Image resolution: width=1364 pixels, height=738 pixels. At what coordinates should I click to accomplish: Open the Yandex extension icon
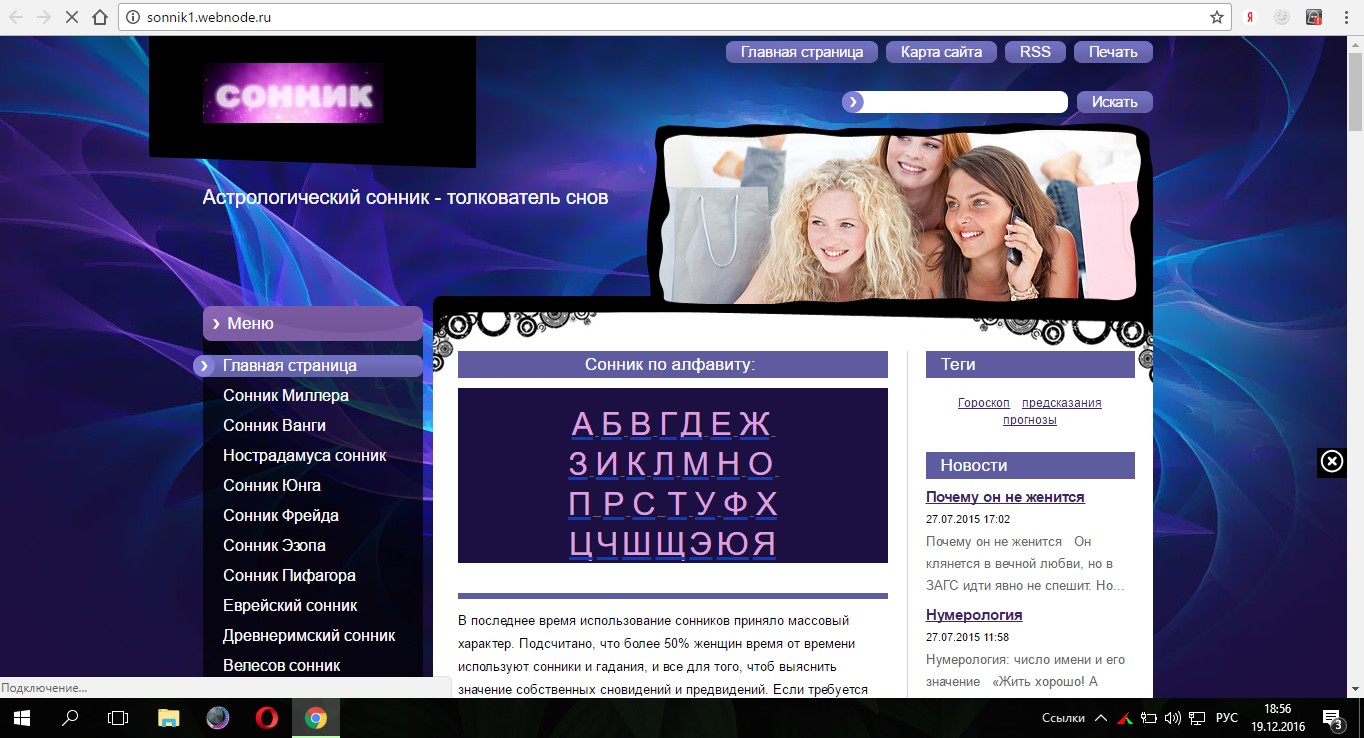[1250, 17]
